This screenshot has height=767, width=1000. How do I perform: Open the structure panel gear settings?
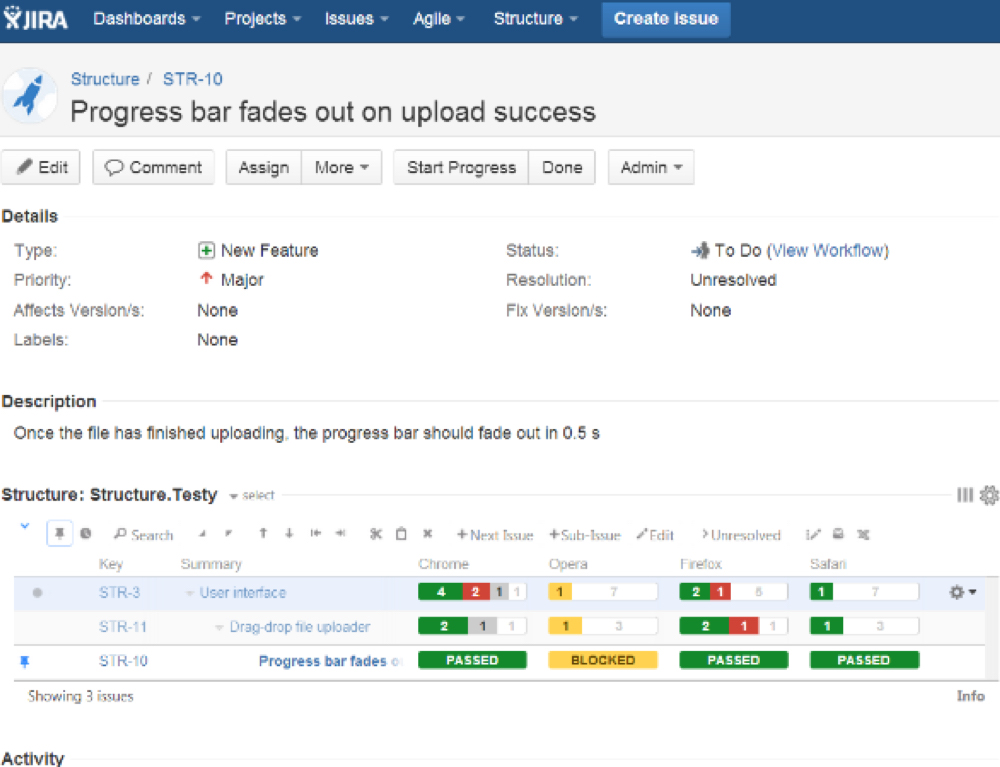(989, 495)
